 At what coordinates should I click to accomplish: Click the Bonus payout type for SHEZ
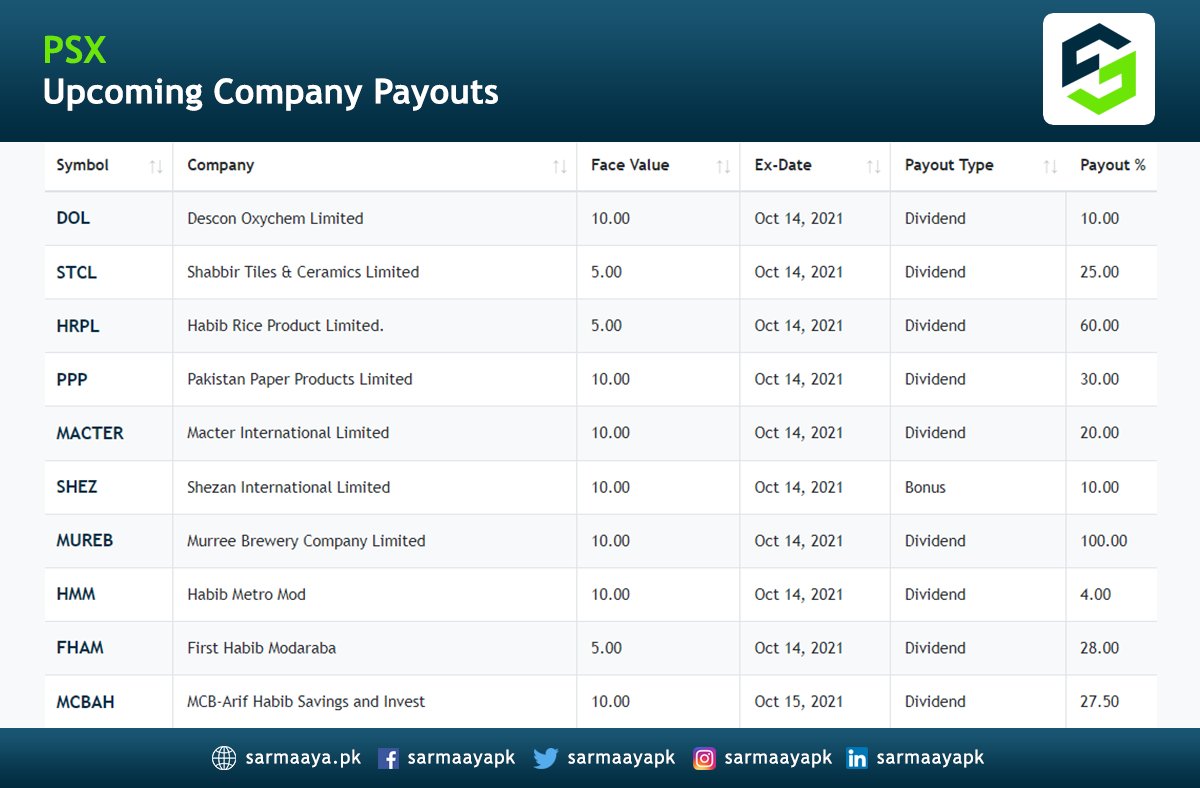click(925, 487)
